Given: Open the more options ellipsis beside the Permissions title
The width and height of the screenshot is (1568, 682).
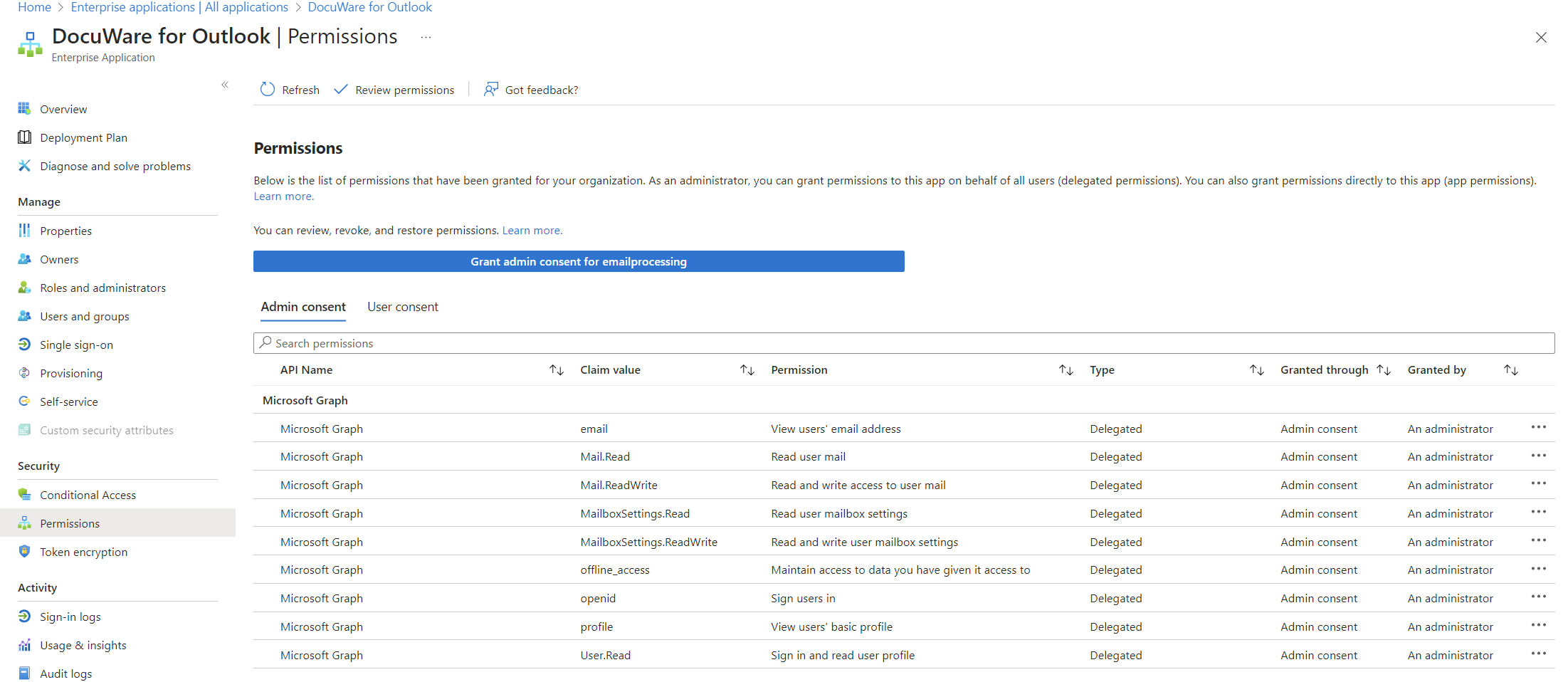Looking at the screenshot, I should click(426, 37).
